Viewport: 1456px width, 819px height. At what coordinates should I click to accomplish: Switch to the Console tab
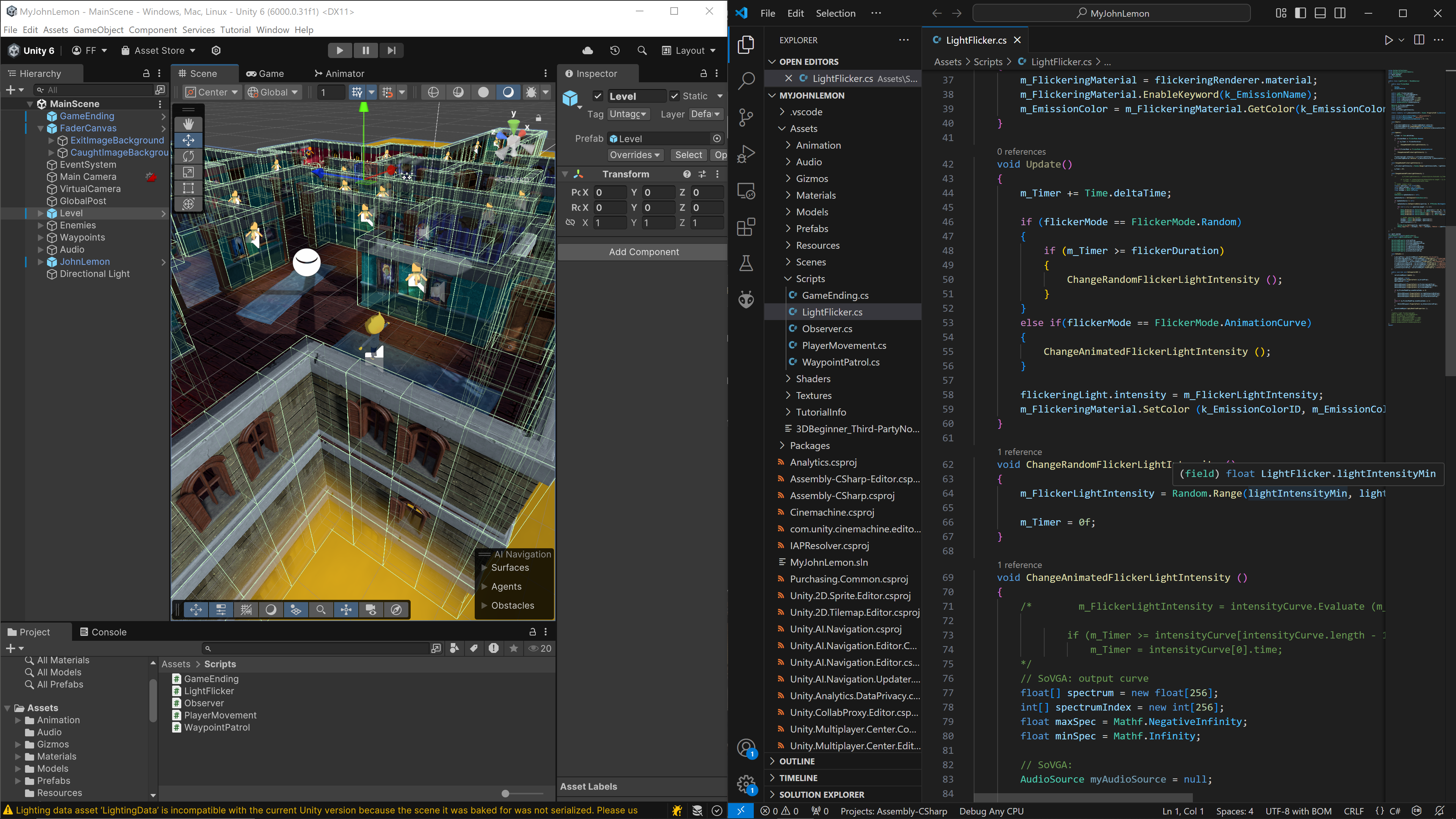[104, 632]
